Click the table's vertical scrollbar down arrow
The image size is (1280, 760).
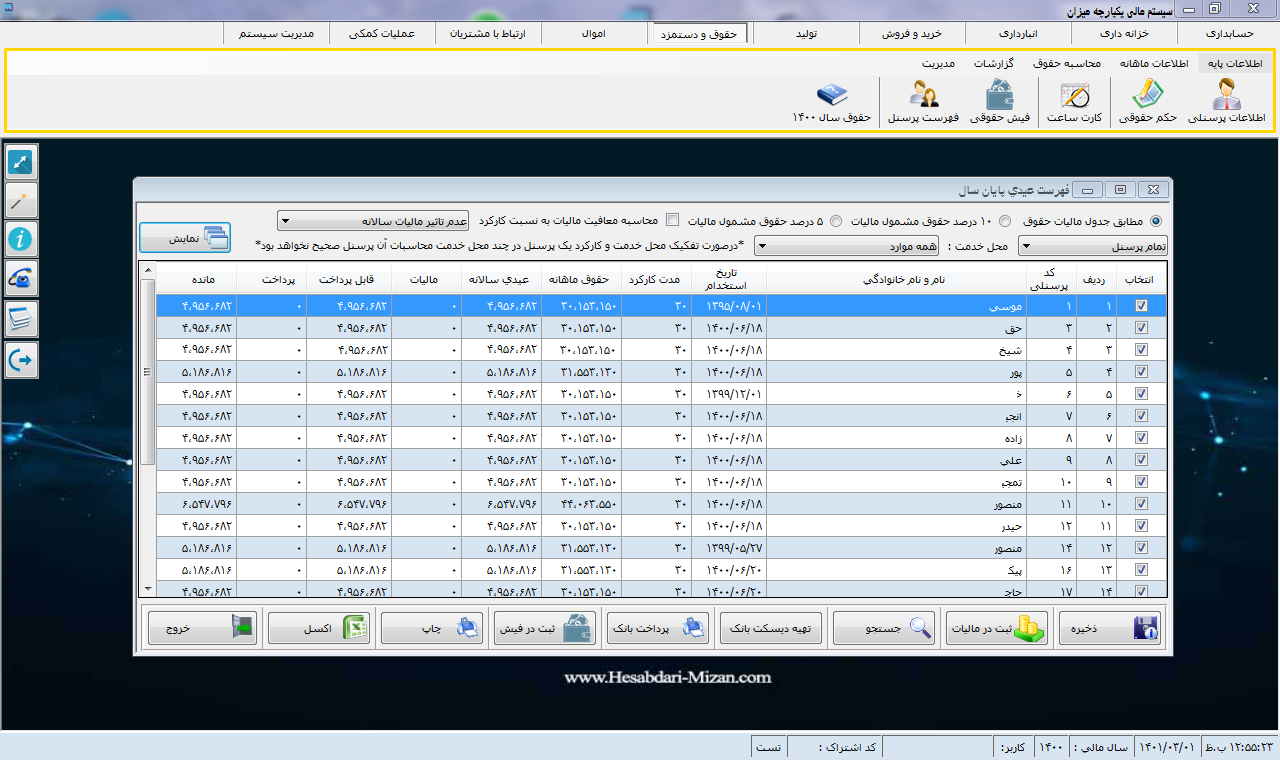point(148,590)
